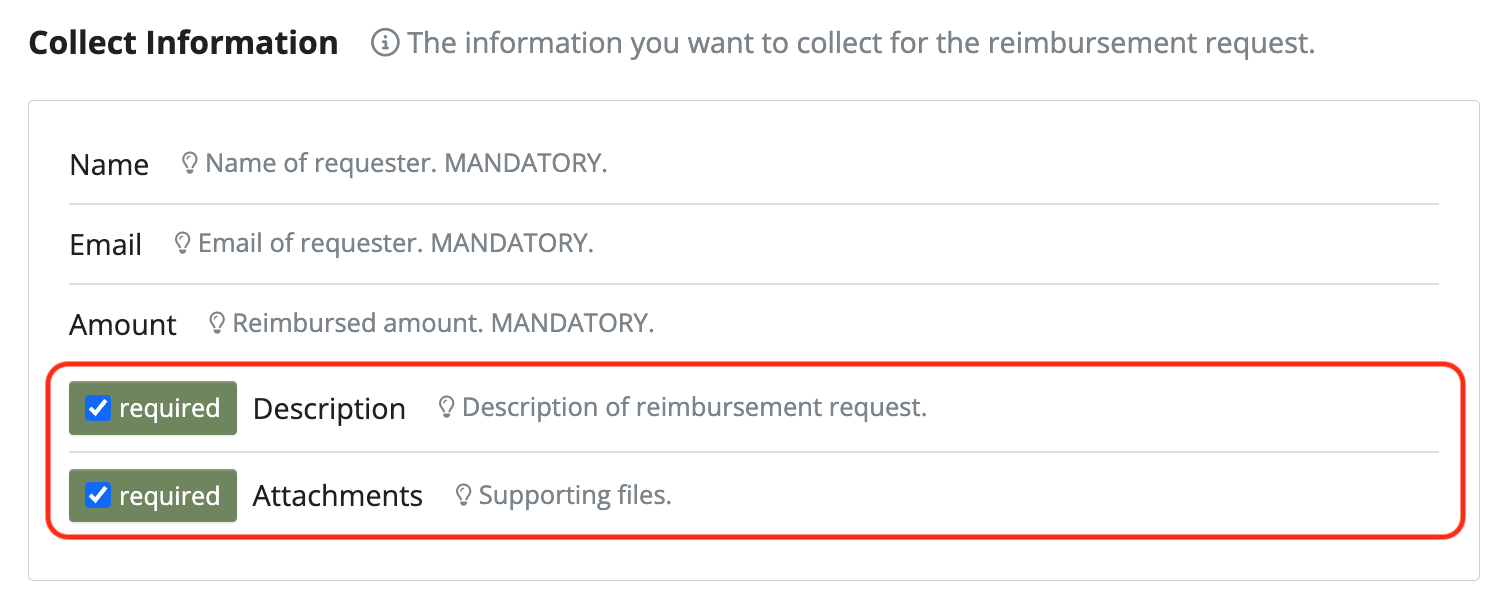Click the lightbulb hint icon next to Amount
The image size is (1510, 600).
tap(216, 323)
